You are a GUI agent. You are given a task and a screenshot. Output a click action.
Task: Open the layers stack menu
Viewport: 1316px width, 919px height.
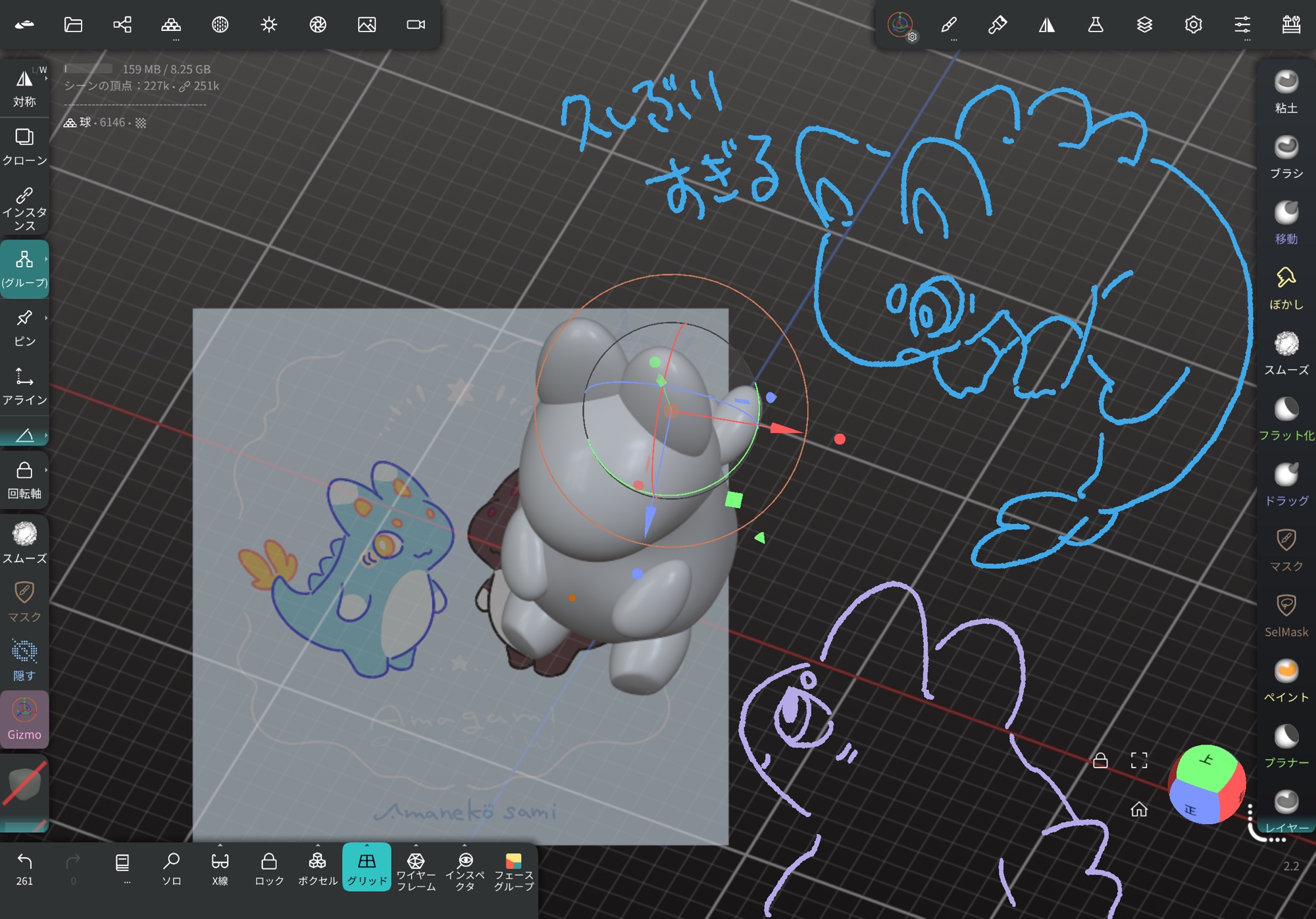point(1144,25)
